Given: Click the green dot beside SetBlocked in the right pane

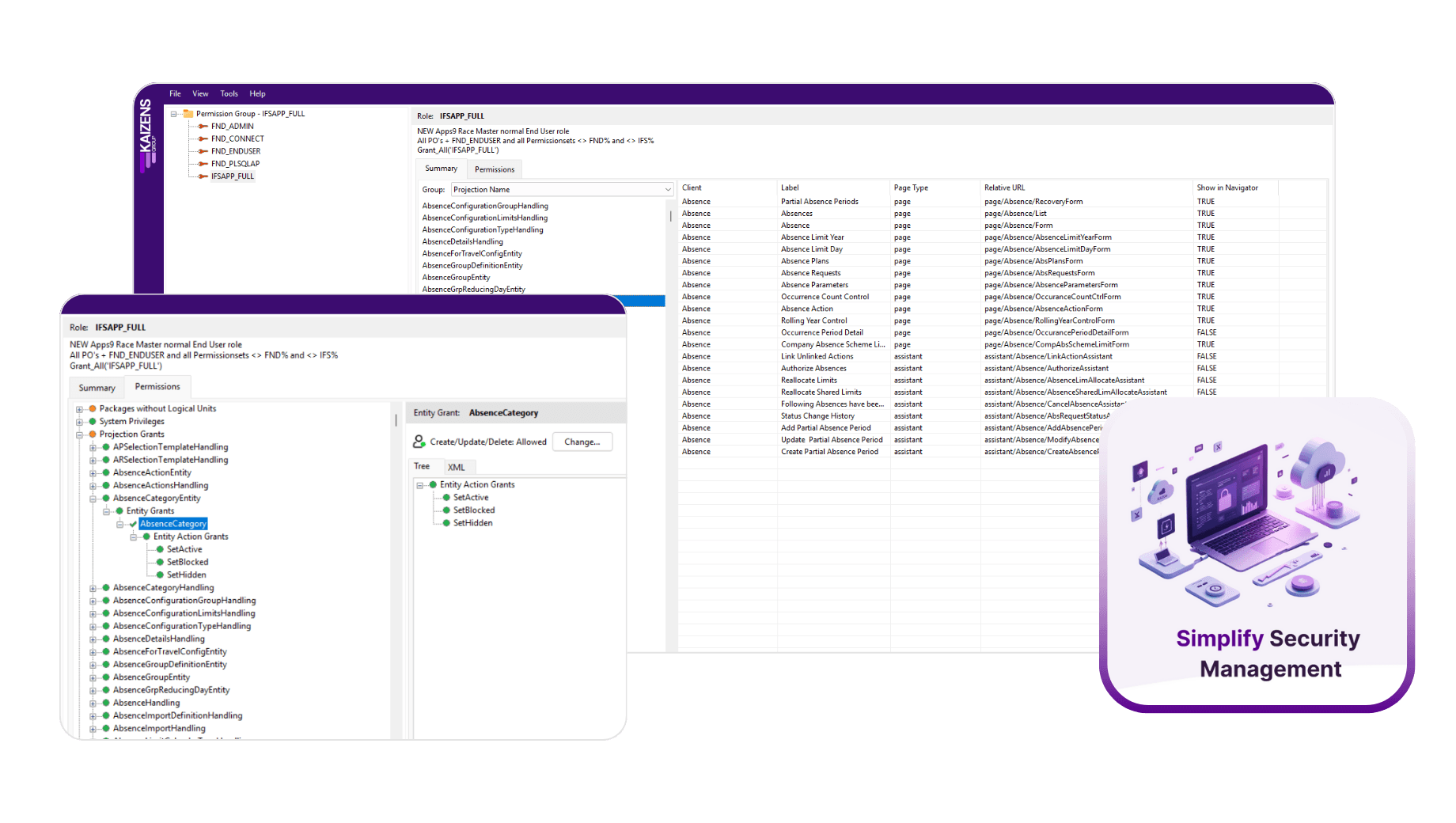Looking at the screenshot, I should 446,510.
